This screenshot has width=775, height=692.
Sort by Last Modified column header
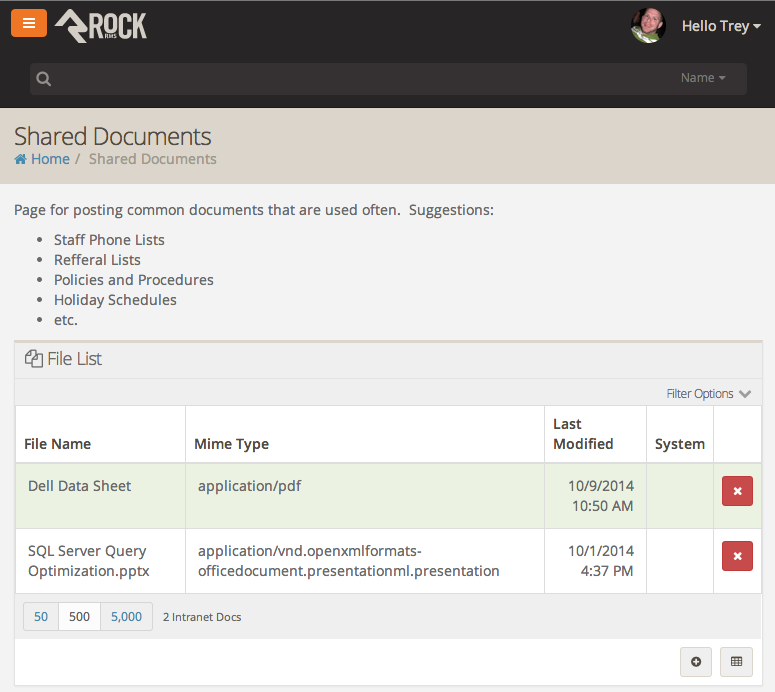[x=583, y=434]
